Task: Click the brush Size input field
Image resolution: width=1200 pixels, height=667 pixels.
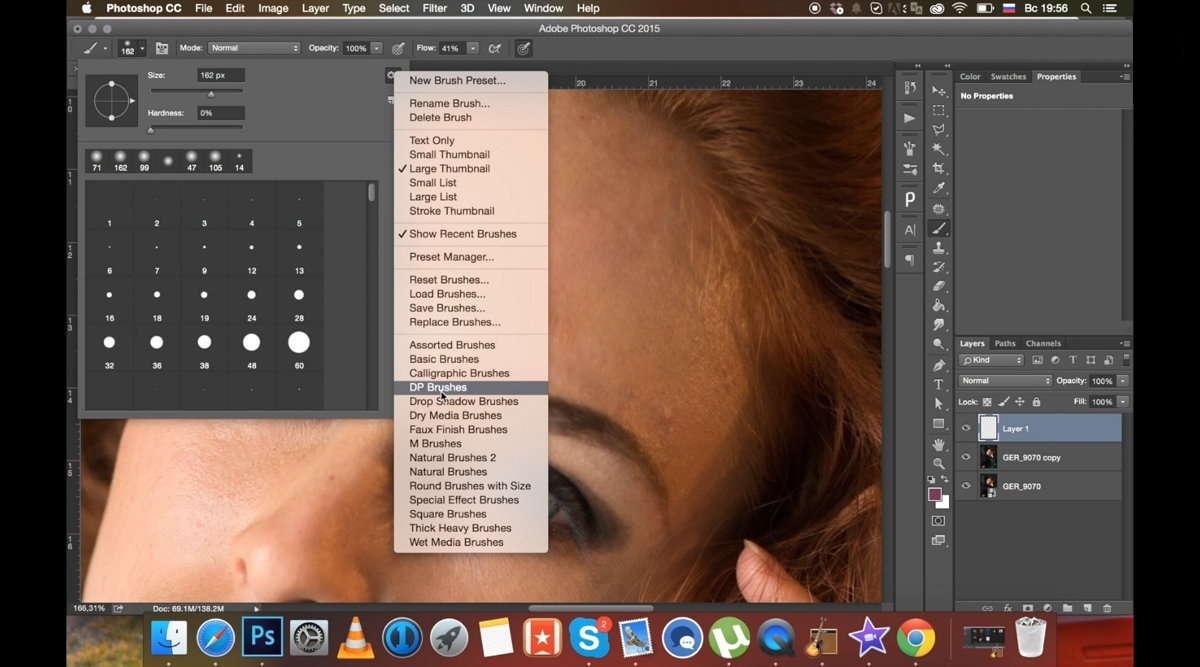Action: [x=221, y=75]
